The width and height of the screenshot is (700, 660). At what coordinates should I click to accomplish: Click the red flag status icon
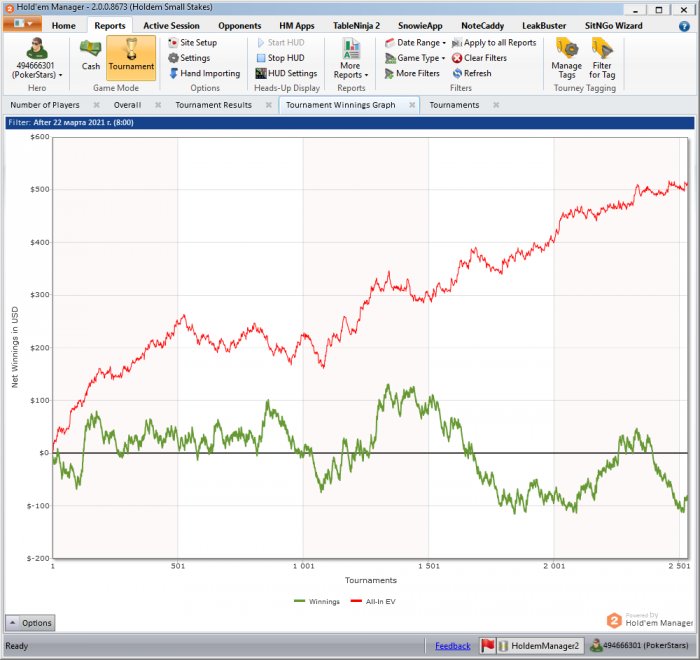pos(488,646)
